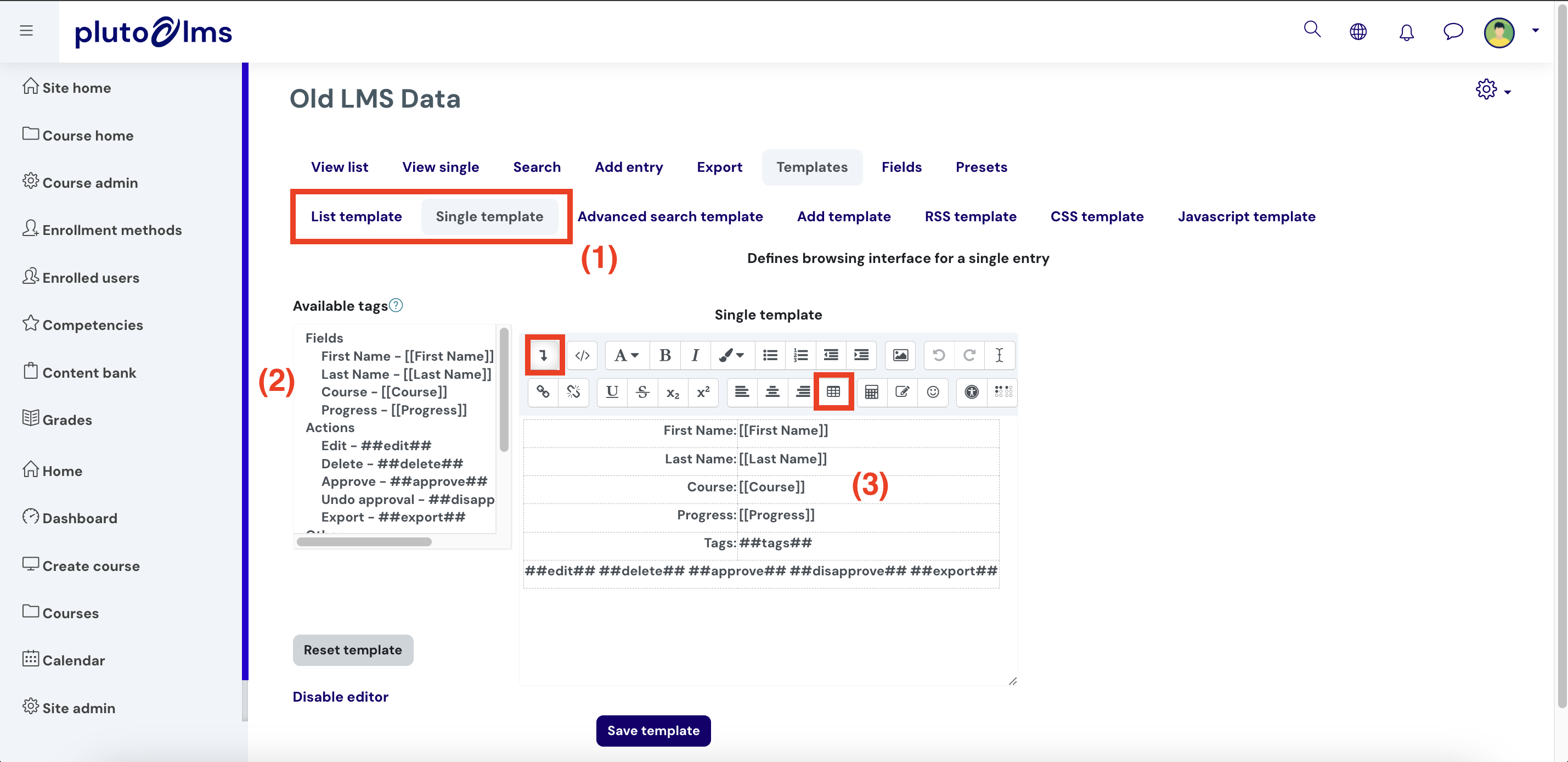Switch to the View single tab
Image resolution: width=1568 pixels, height=762 pixels.
[440, 167]
